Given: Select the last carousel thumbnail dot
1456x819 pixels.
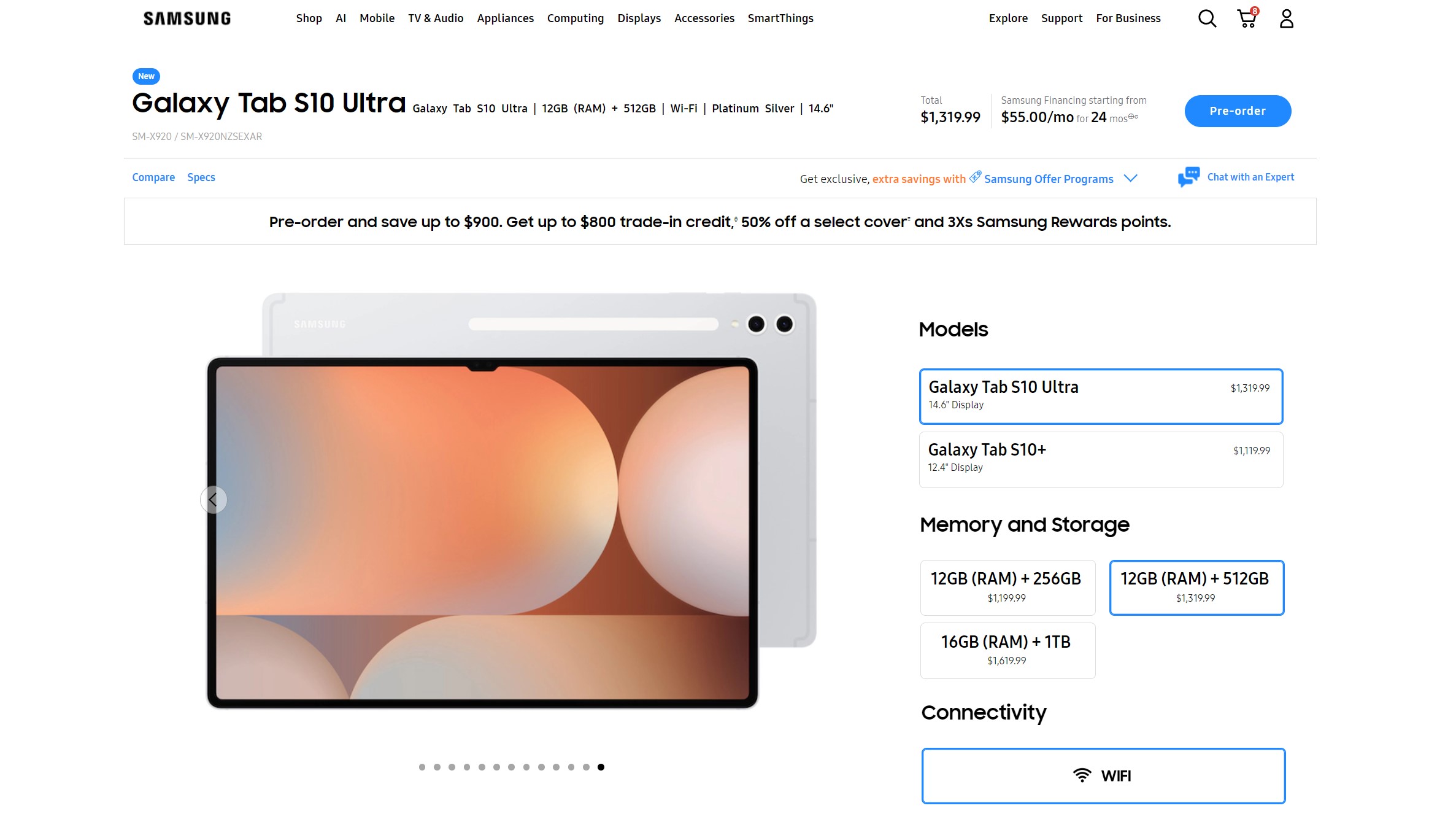Looking at the screenshot, I should pos(601,767).
